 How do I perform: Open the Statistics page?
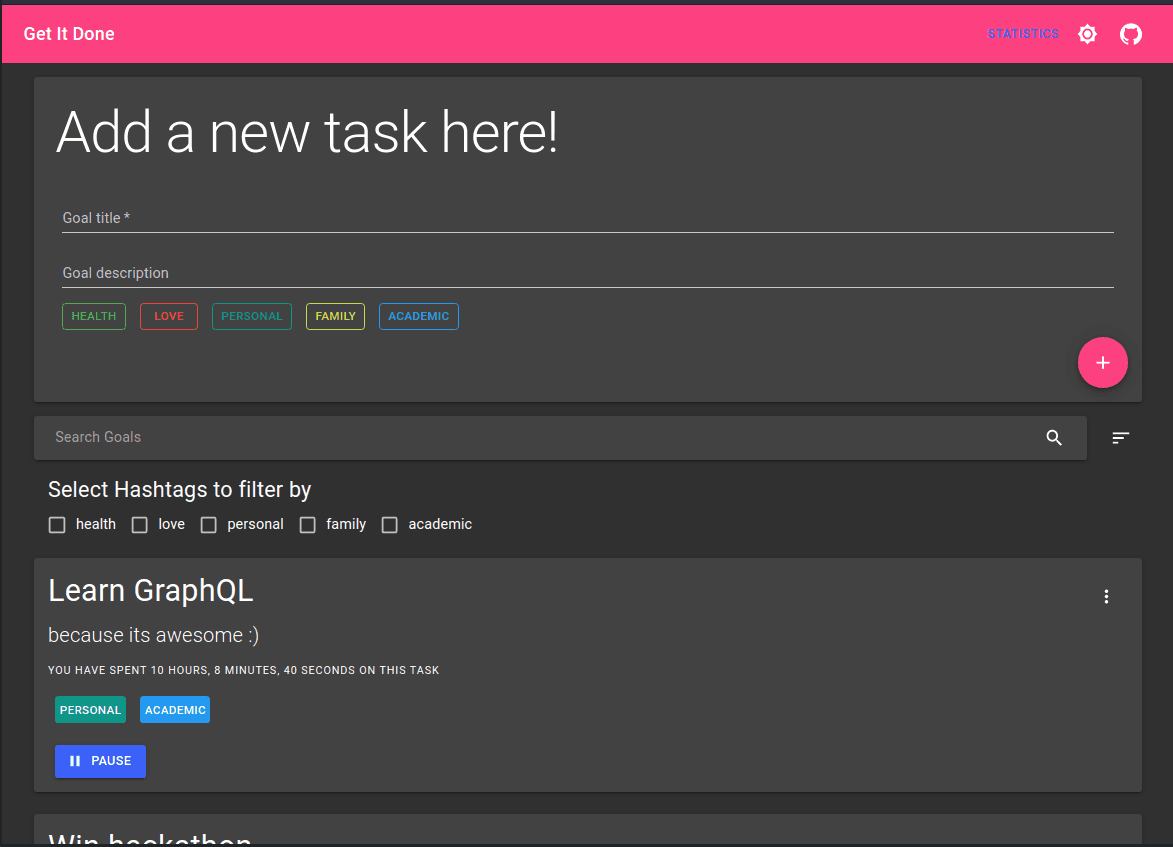point(1022,34)
